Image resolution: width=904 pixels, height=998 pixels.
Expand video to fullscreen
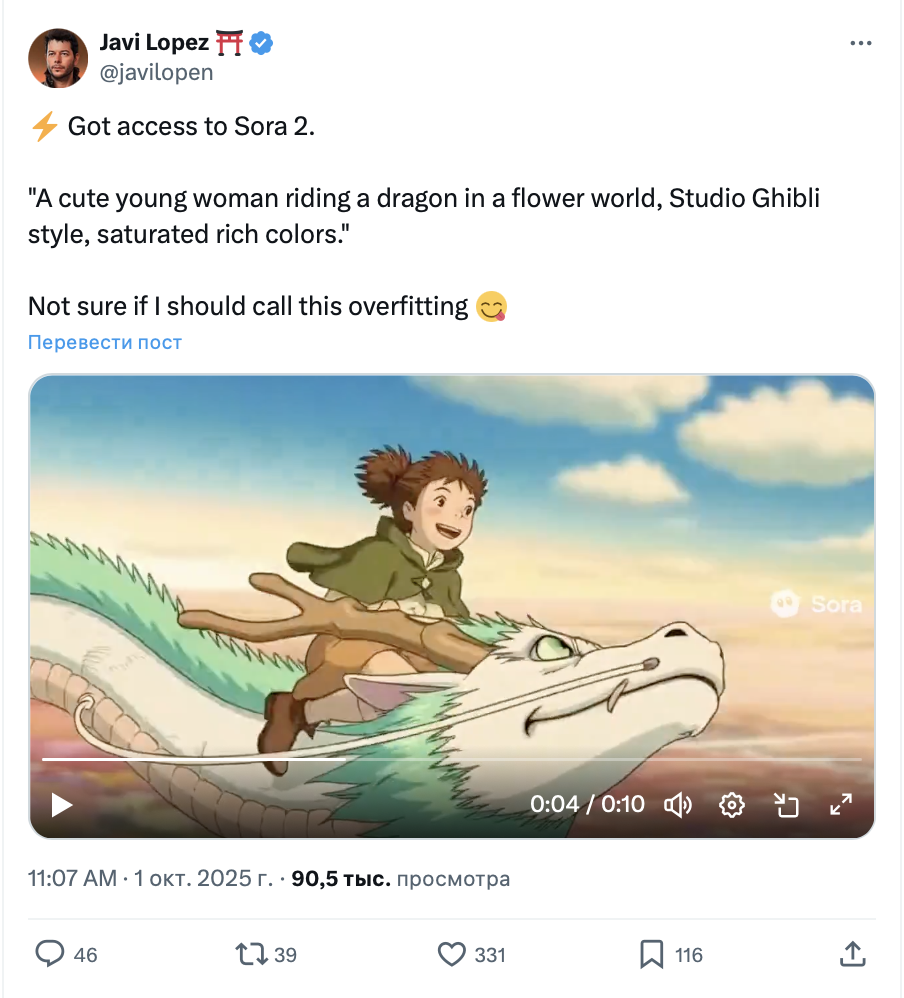pos(841,804)
